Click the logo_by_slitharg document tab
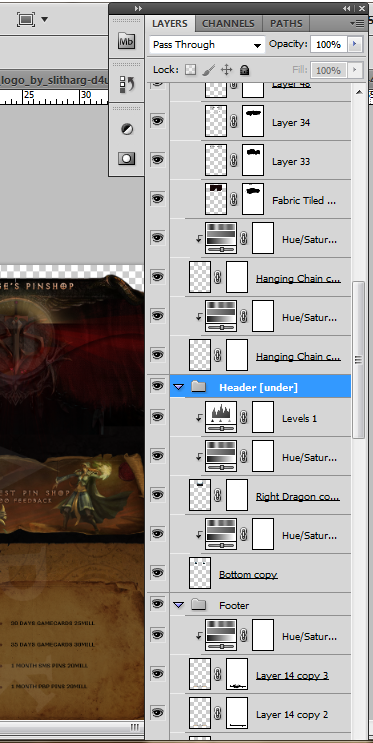Image resolution: width=373 pixels, height=743 pixels. 55,80
